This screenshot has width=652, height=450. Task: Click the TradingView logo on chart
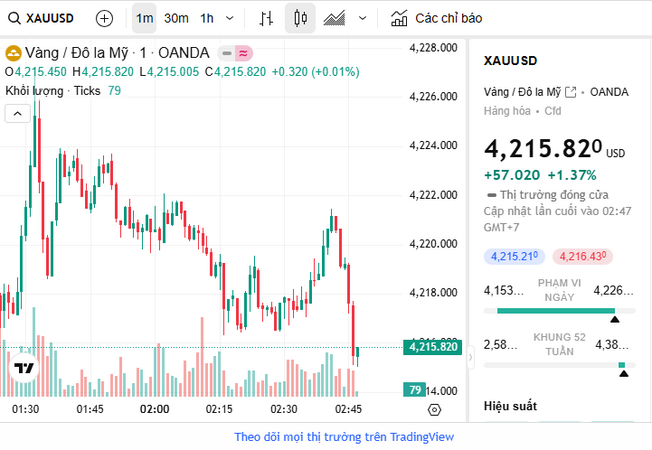coord(24,368)
